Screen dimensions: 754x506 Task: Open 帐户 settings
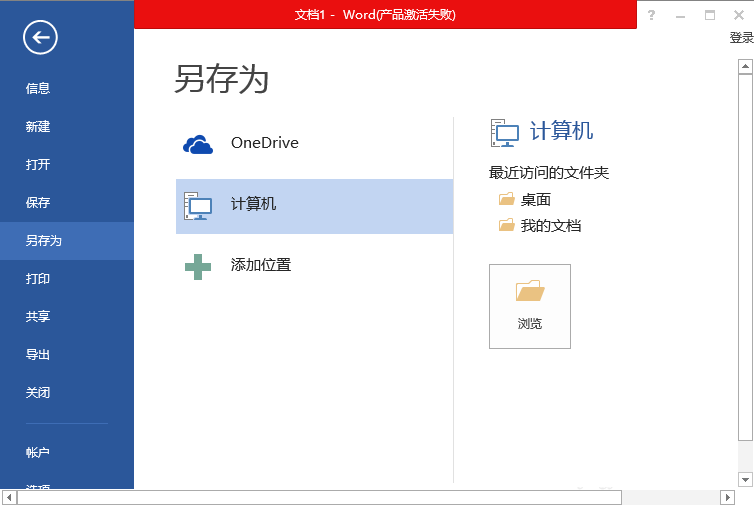point(38,452)
